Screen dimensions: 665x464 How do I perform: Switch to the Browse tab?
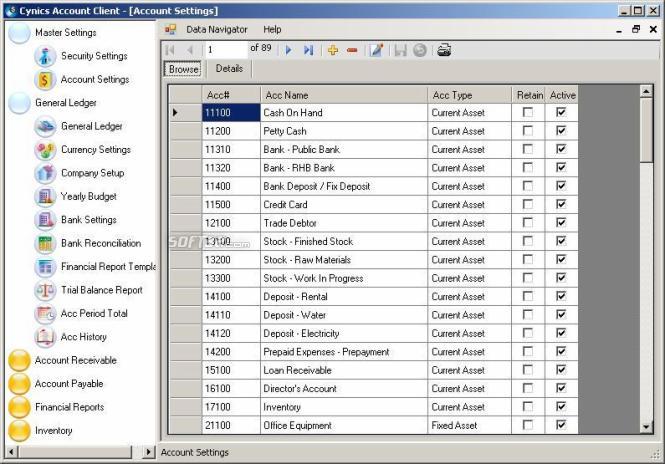click(183, 69)
